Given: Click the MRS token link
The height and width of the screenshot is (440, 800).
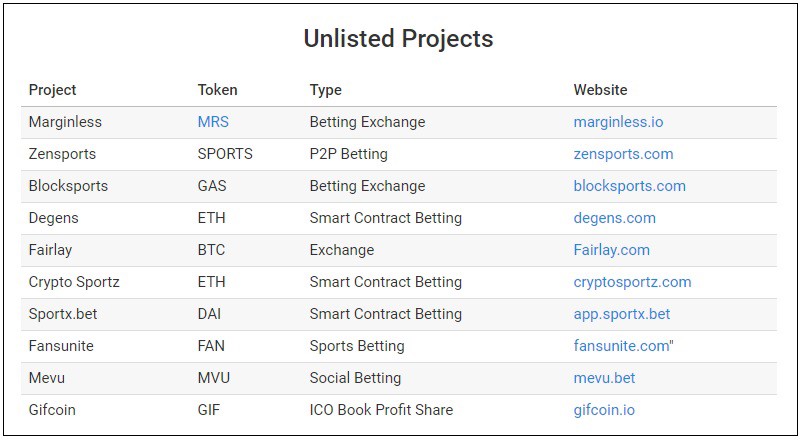Looking at the screenshot, I should point(213,122).
